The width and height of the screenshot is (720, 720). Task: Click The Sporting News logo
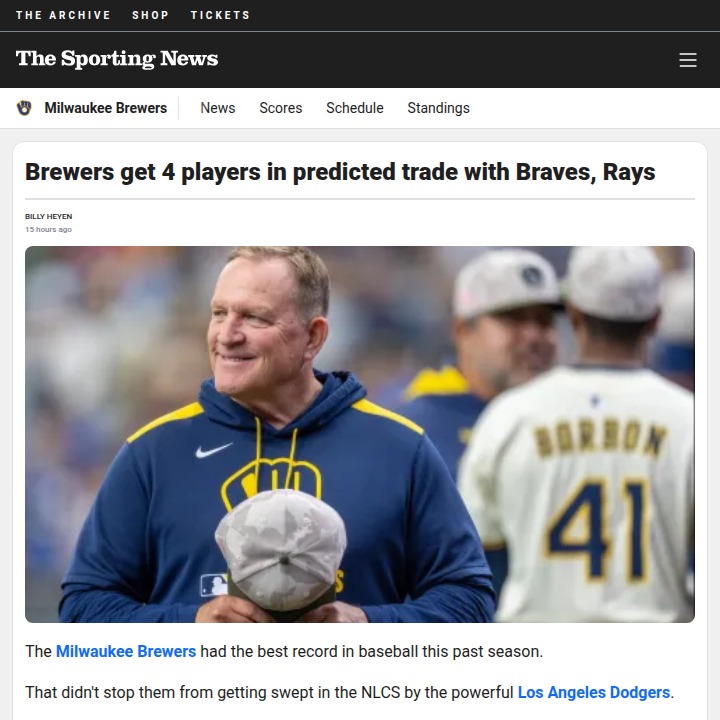tap(117, 59)
